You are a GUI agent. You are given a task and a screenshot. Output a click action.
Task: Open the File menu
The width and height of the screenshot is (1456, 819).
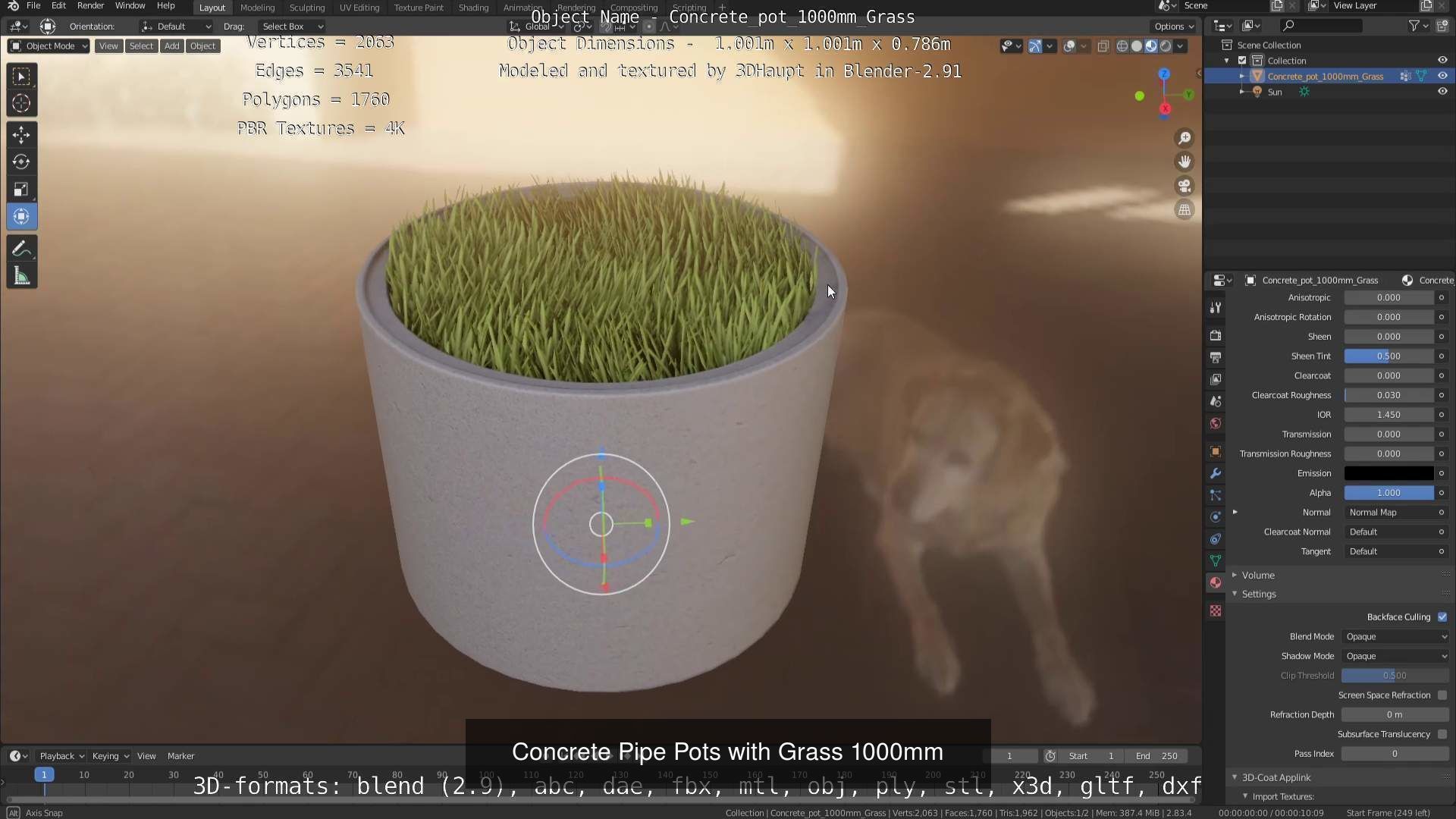tap(33, 6)
